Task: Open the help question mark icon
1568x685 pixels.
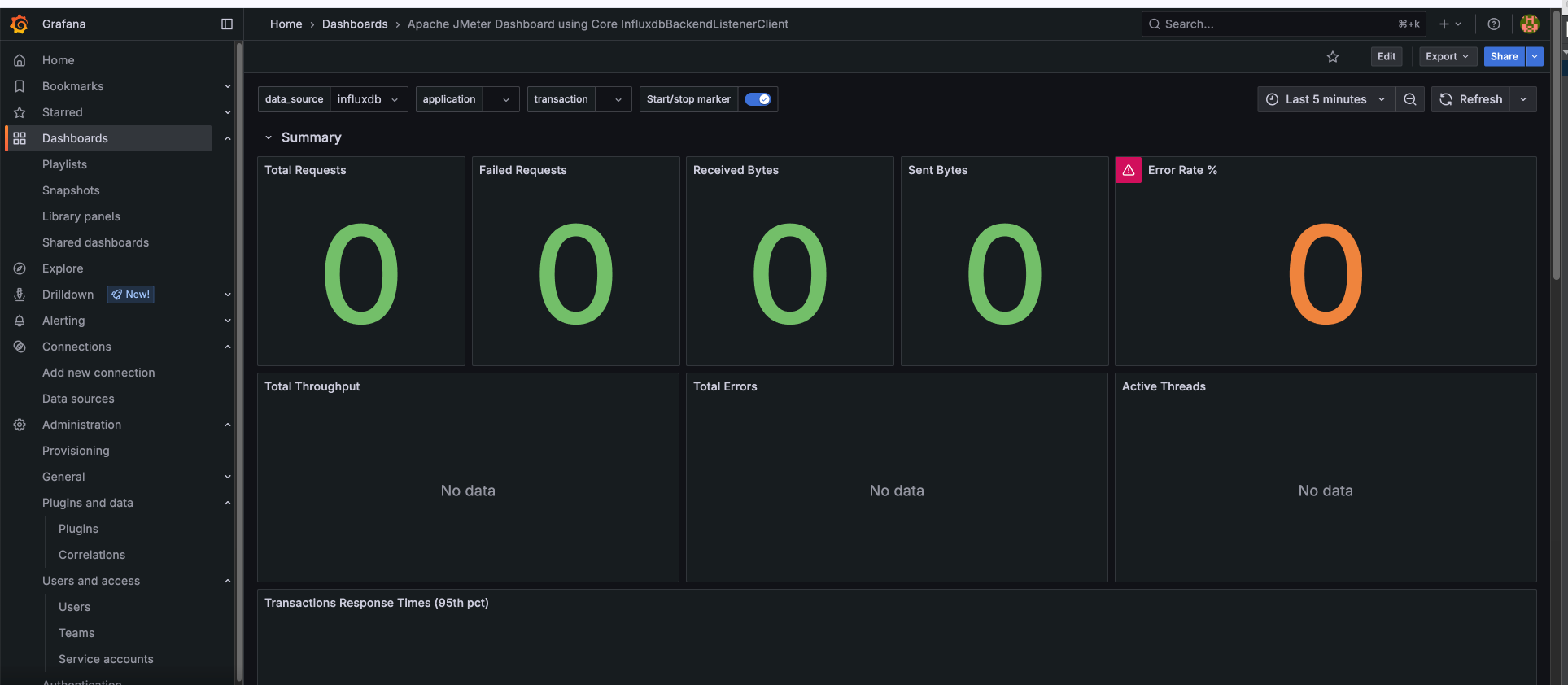Action: tap(1494, 24)
